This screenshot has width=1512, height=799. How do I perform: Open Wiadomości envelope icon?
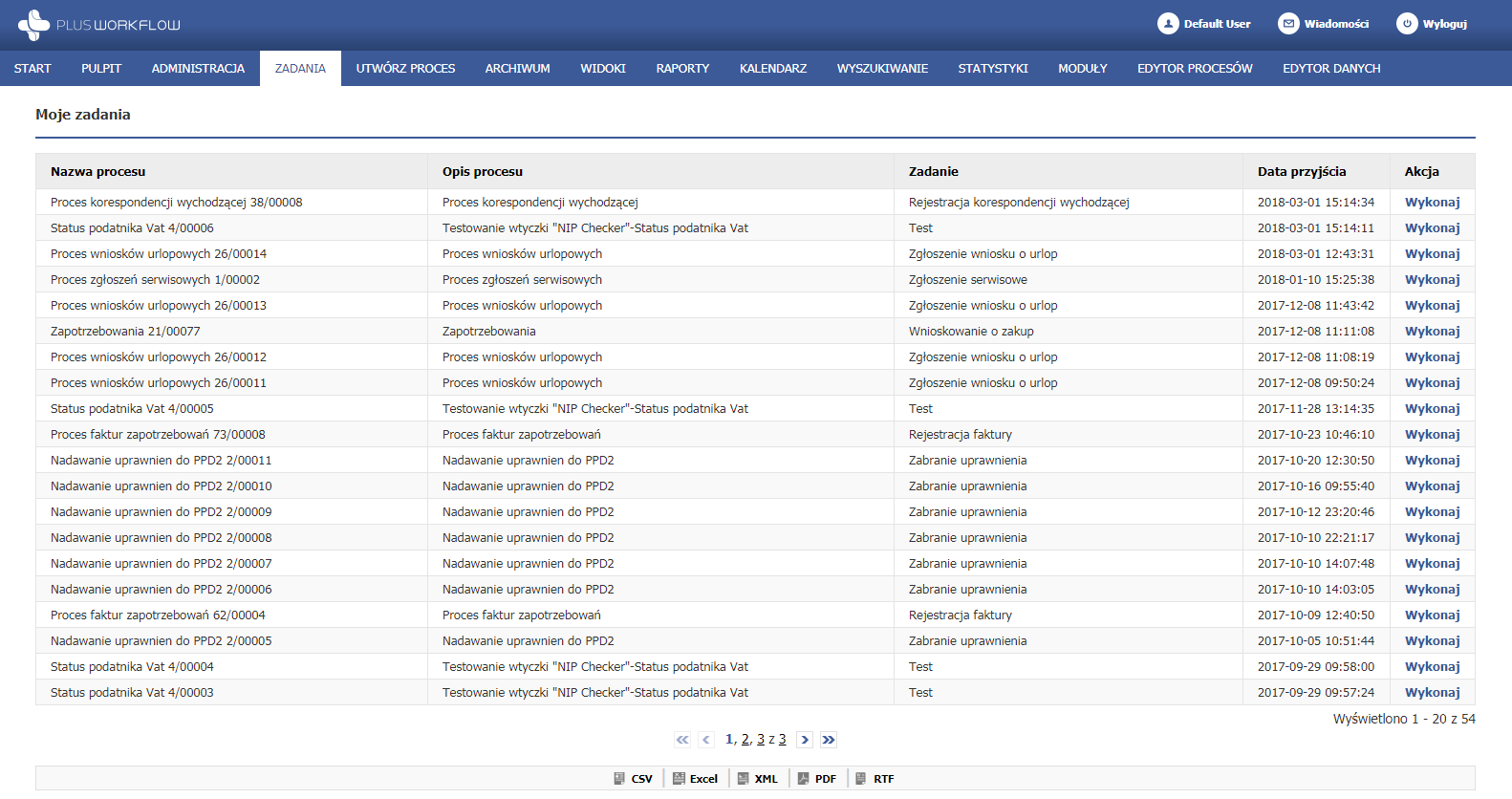pos(1288,24)
